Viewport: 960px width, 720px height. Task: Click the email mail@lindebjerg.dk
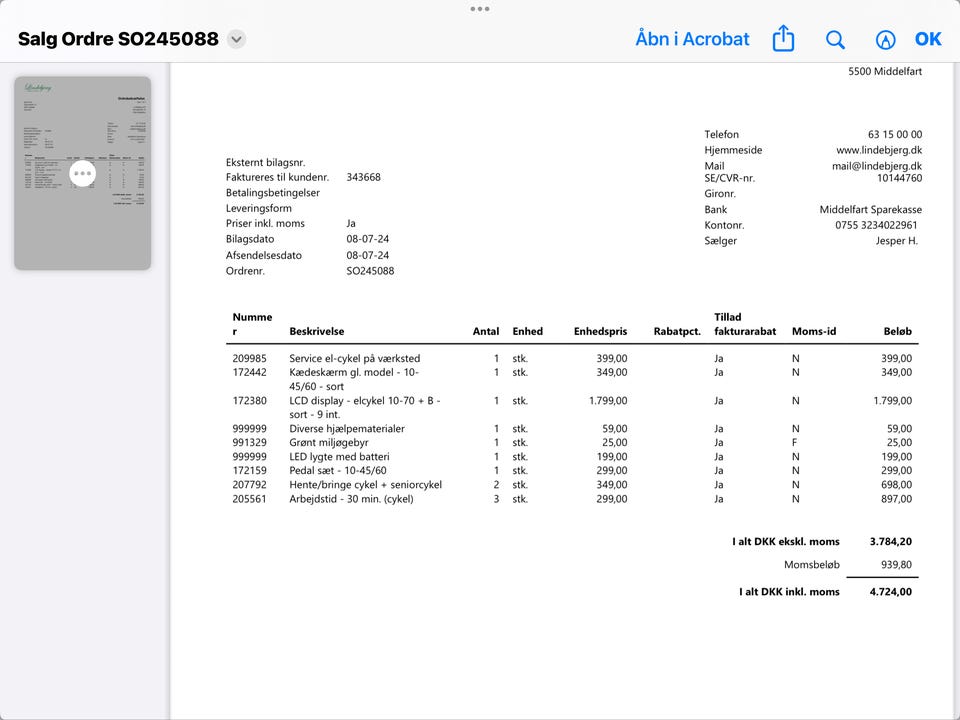coord(877,166)
